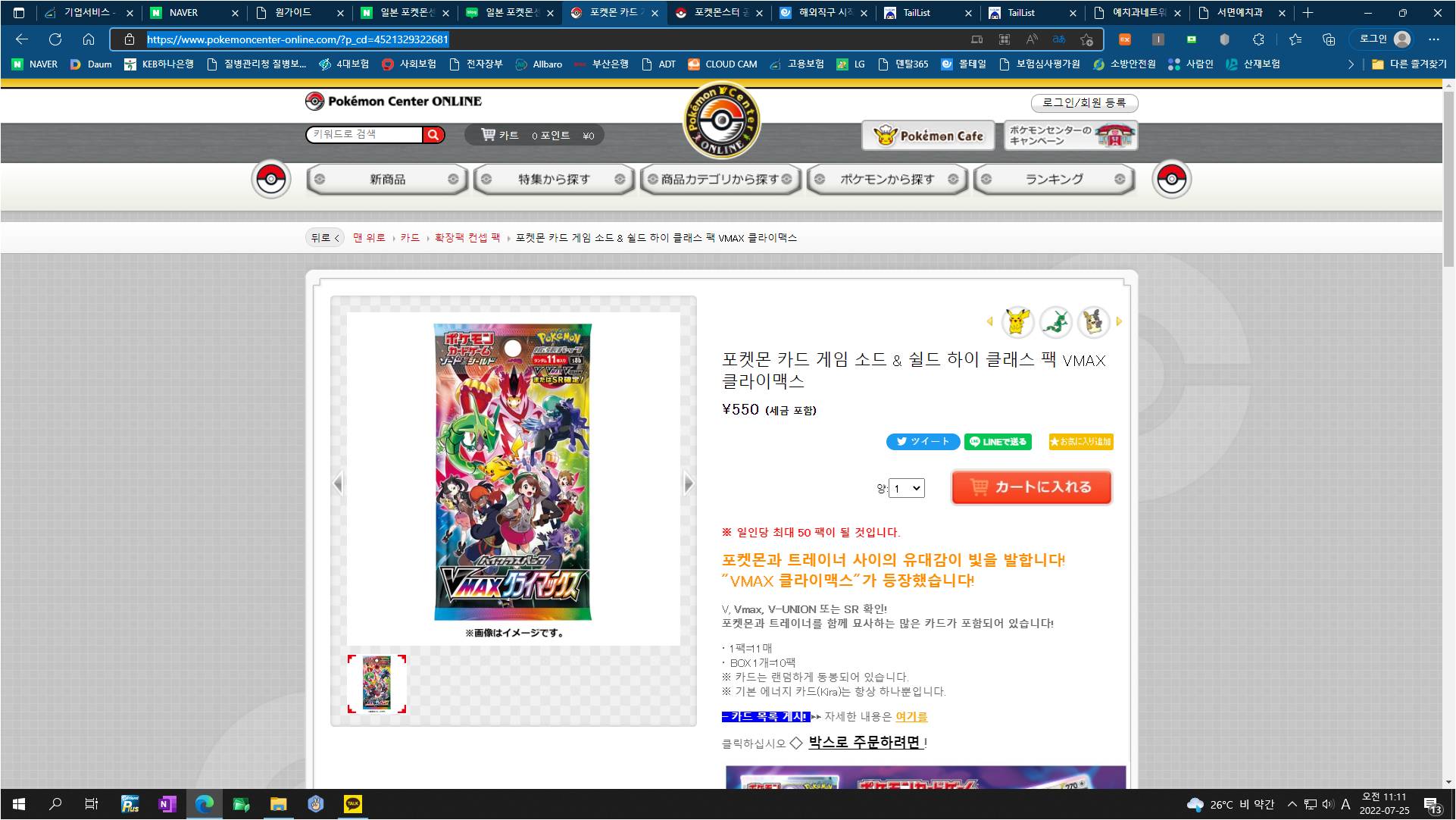Open the ランキング navigation menu
The width and height of the screenshot is (1456, 820).
point(1054,180)
